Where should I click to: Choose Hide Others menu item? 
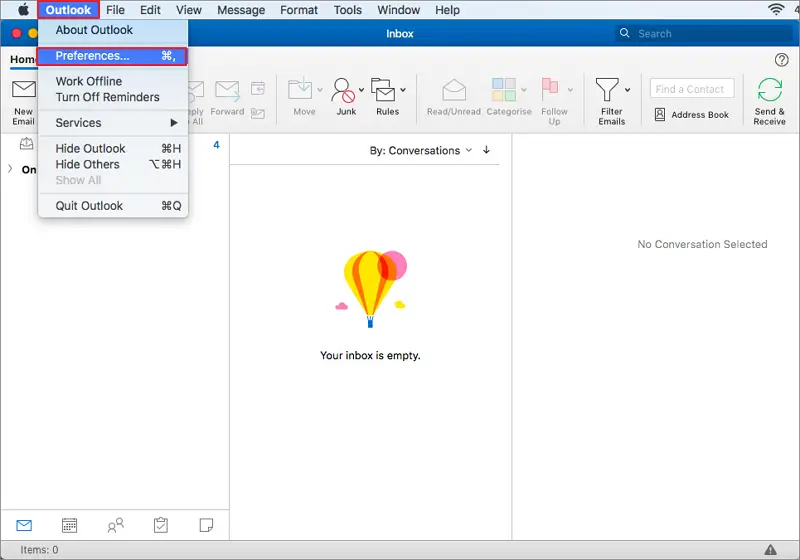[x=113, y=164]
